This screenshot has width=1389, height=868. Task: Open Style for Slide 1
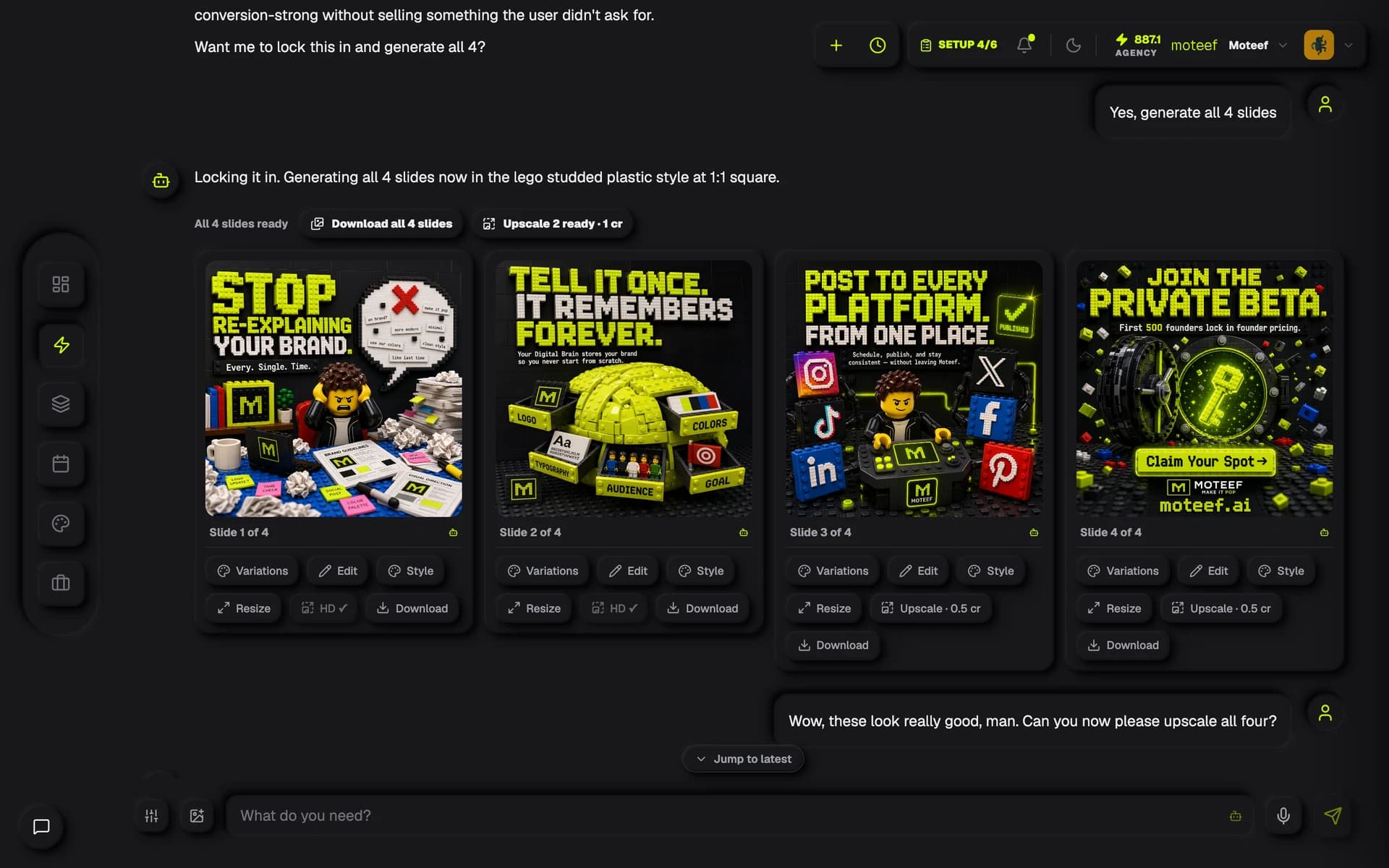tap(410, 571)
